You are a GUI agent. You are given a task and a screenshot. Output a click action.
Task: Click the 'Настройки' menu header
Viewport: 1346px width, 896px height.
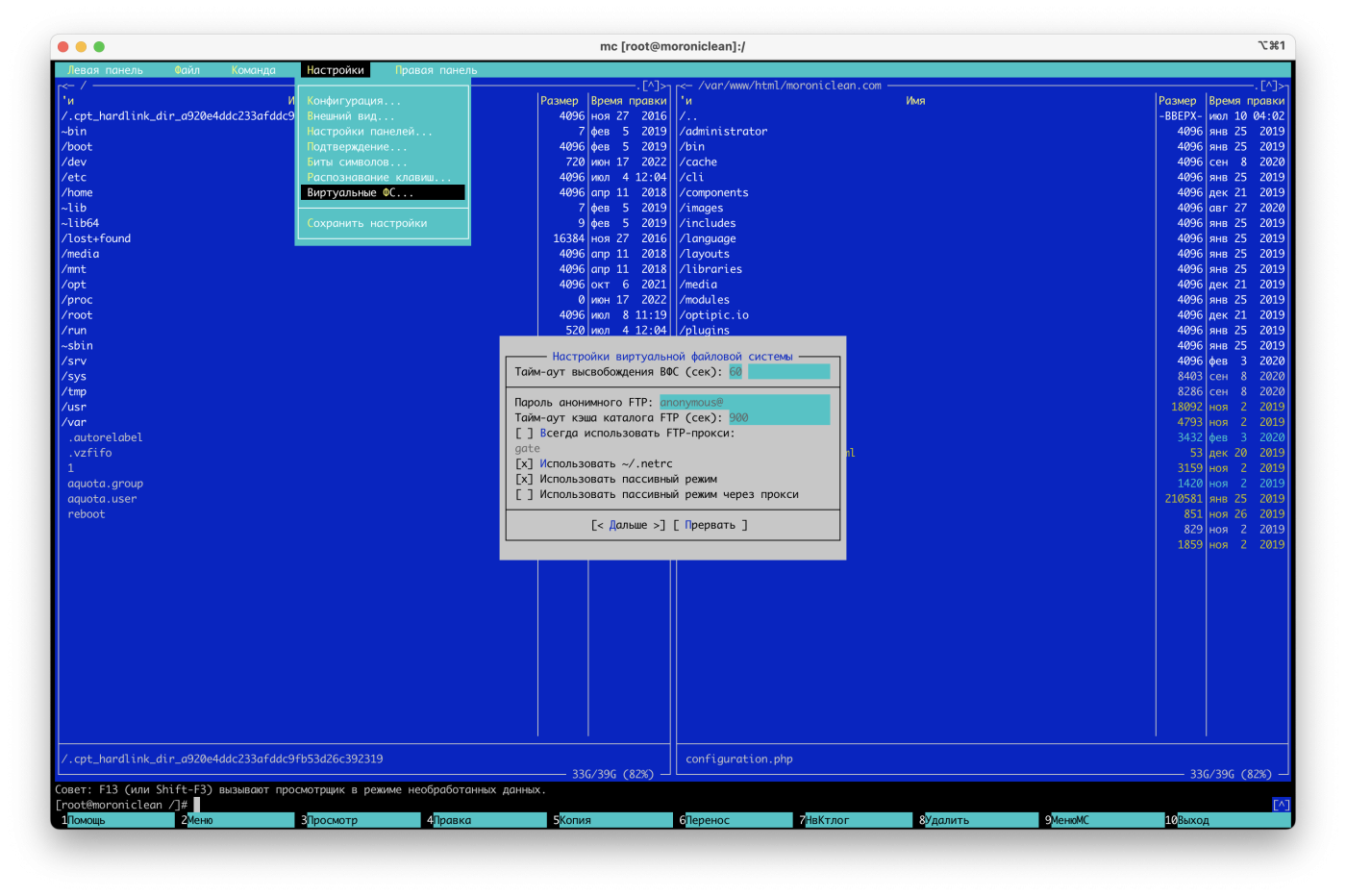click(336, 70)
